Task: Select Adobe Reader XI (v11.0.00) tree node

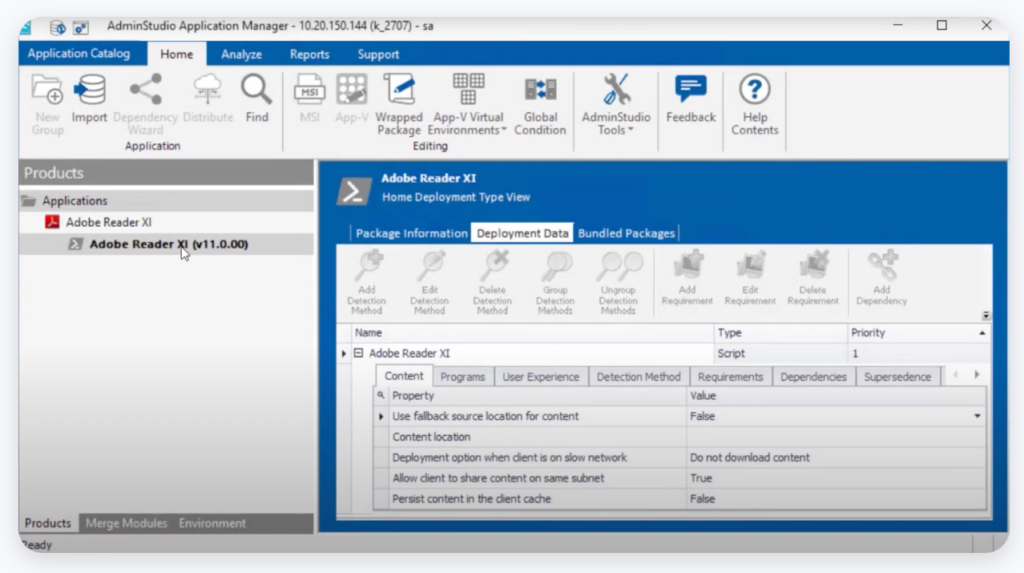Action: tap(168, 244)
